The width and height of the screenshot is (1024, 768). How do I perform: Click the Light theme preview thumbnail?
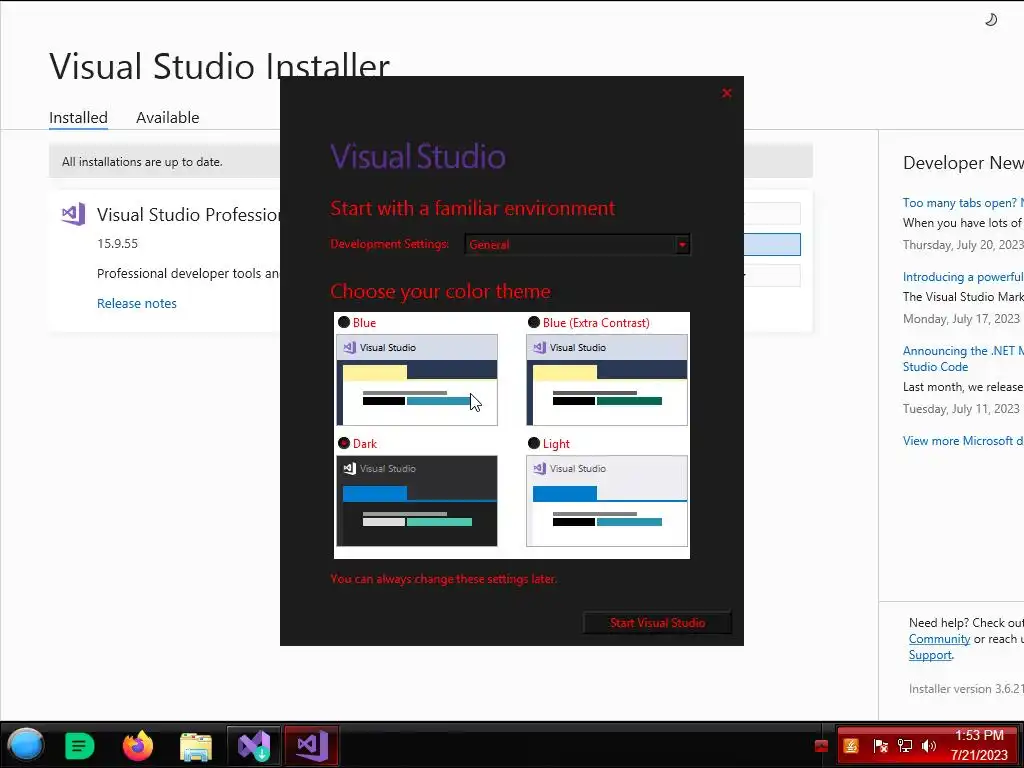pos(607,501)
